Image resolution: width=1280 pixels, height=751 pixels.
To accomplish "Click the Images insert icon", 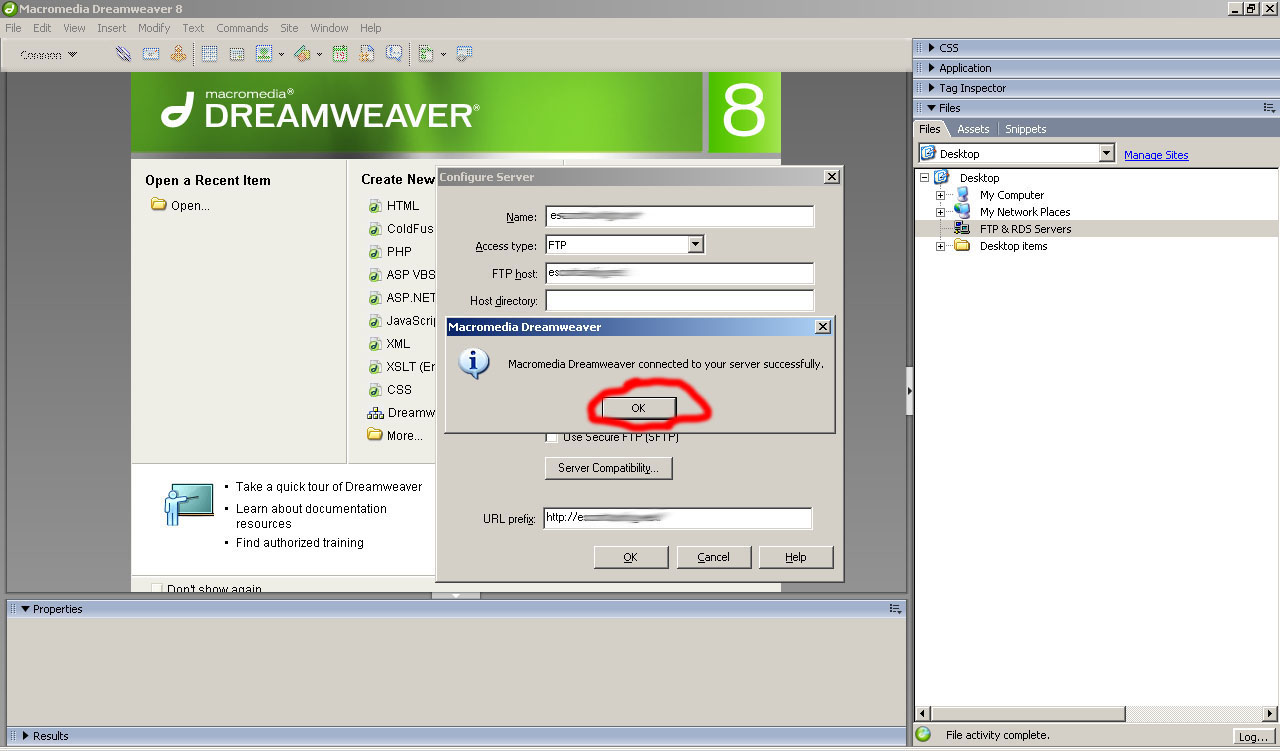I will point(264,54).
